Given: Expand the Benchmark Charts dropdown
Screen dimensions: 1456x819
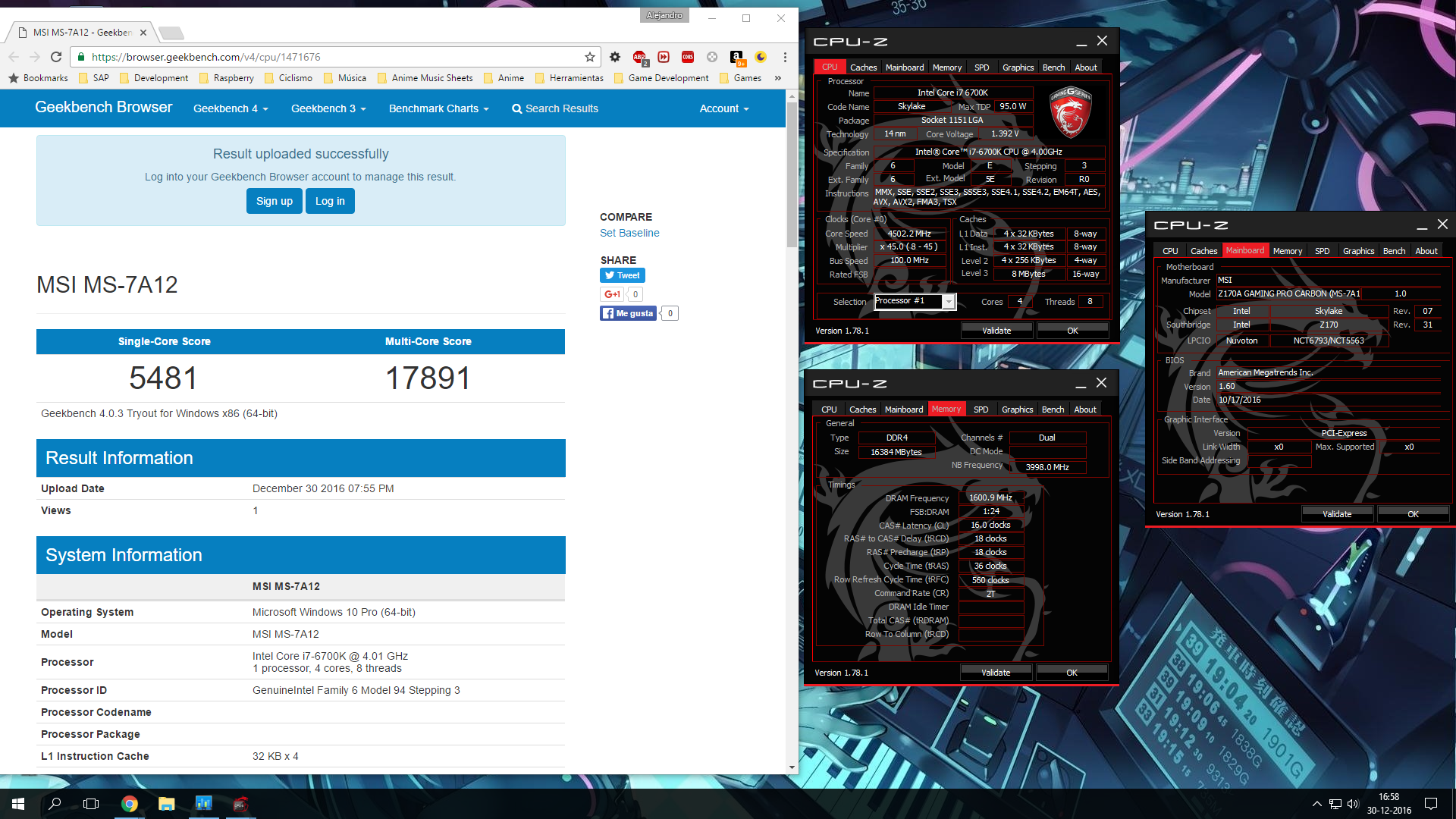Looking at the screenshot, I should pos(438,108).
